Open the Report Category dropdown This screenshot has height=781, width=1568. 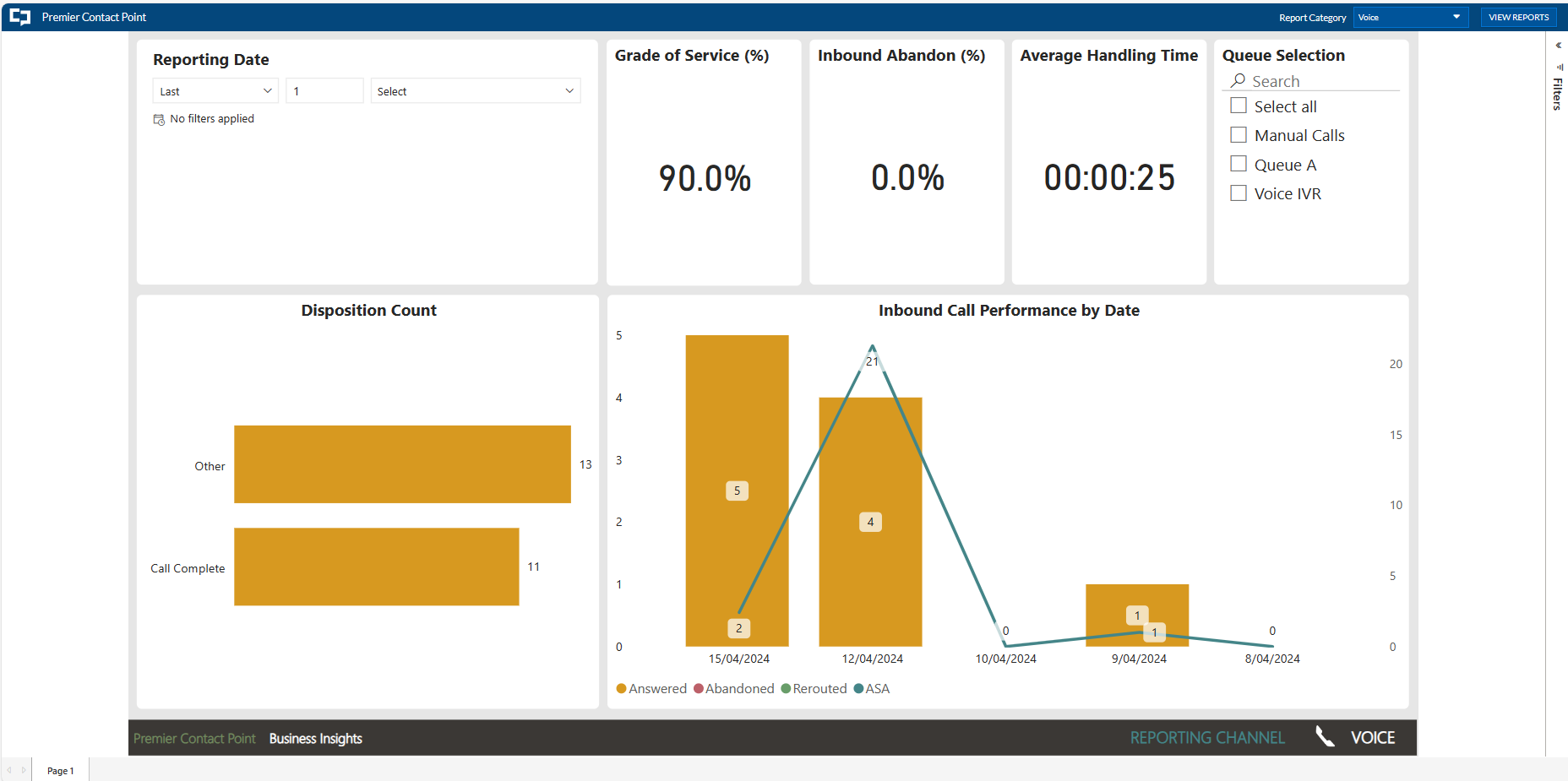click(x=1410, y=17)
